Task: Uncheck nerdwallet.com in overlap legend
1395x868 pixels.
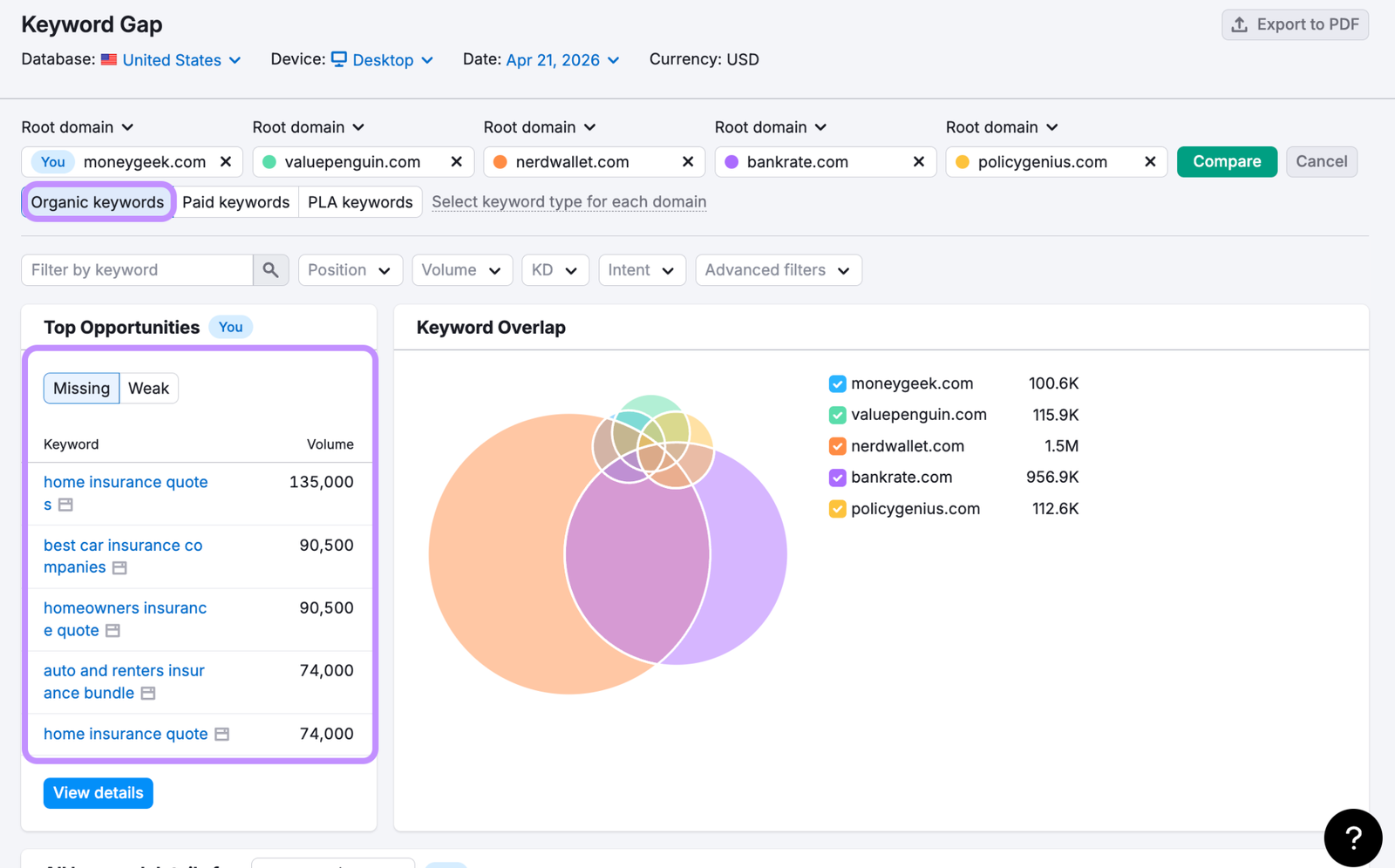Action: tap(837, 446)
